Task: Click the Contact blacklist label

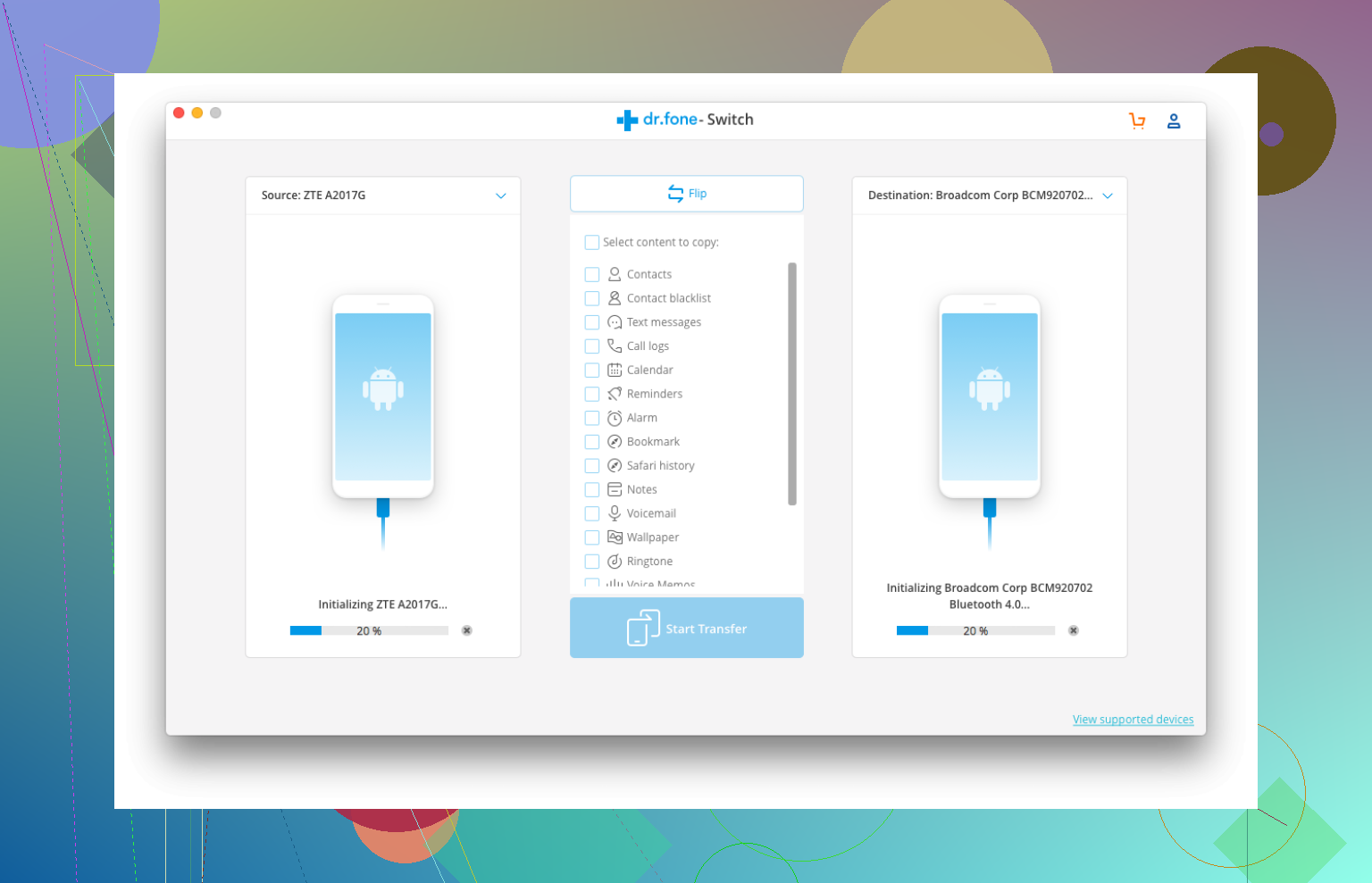Action: (x=669, y=298)
